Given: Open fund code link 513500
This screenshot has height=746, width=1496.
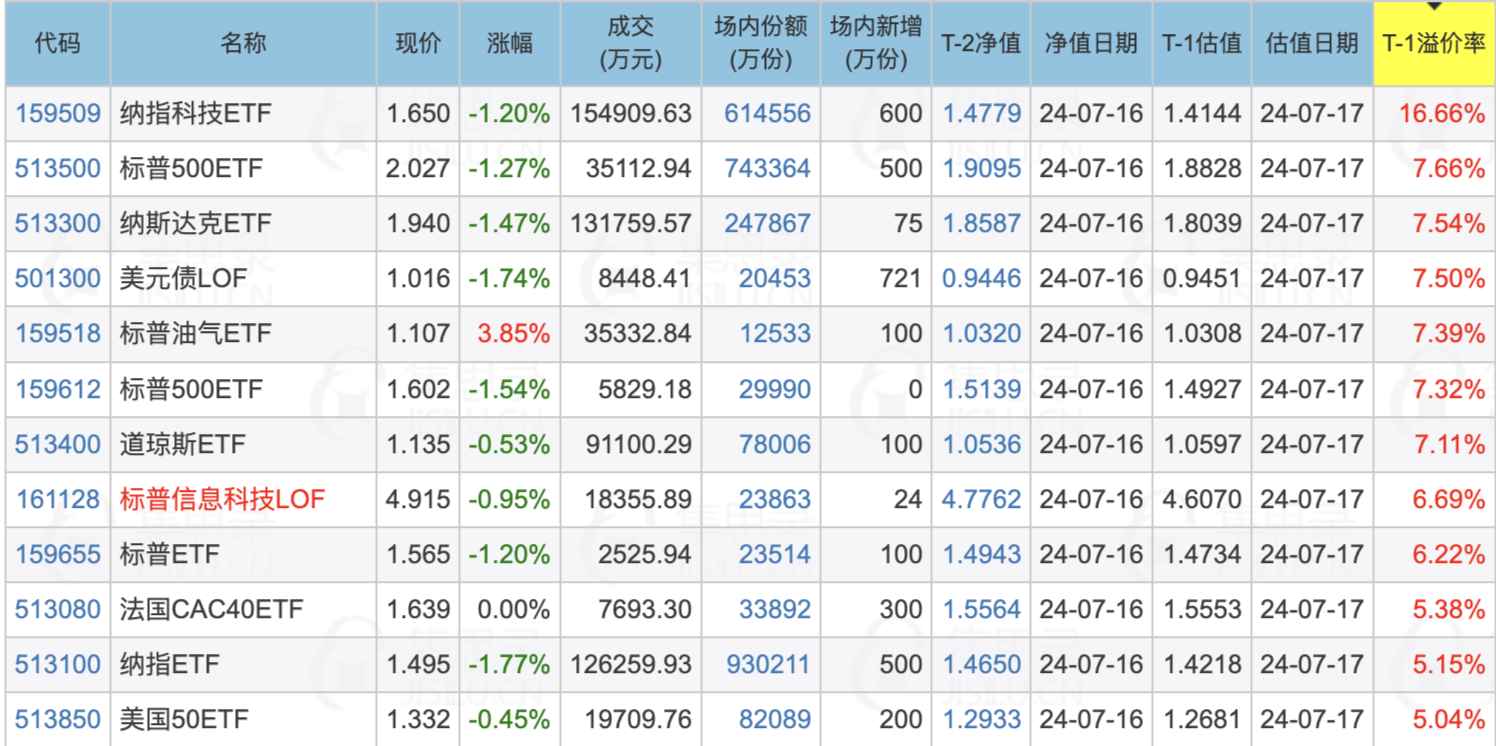Looking at the screenshot, I should 58,169.
